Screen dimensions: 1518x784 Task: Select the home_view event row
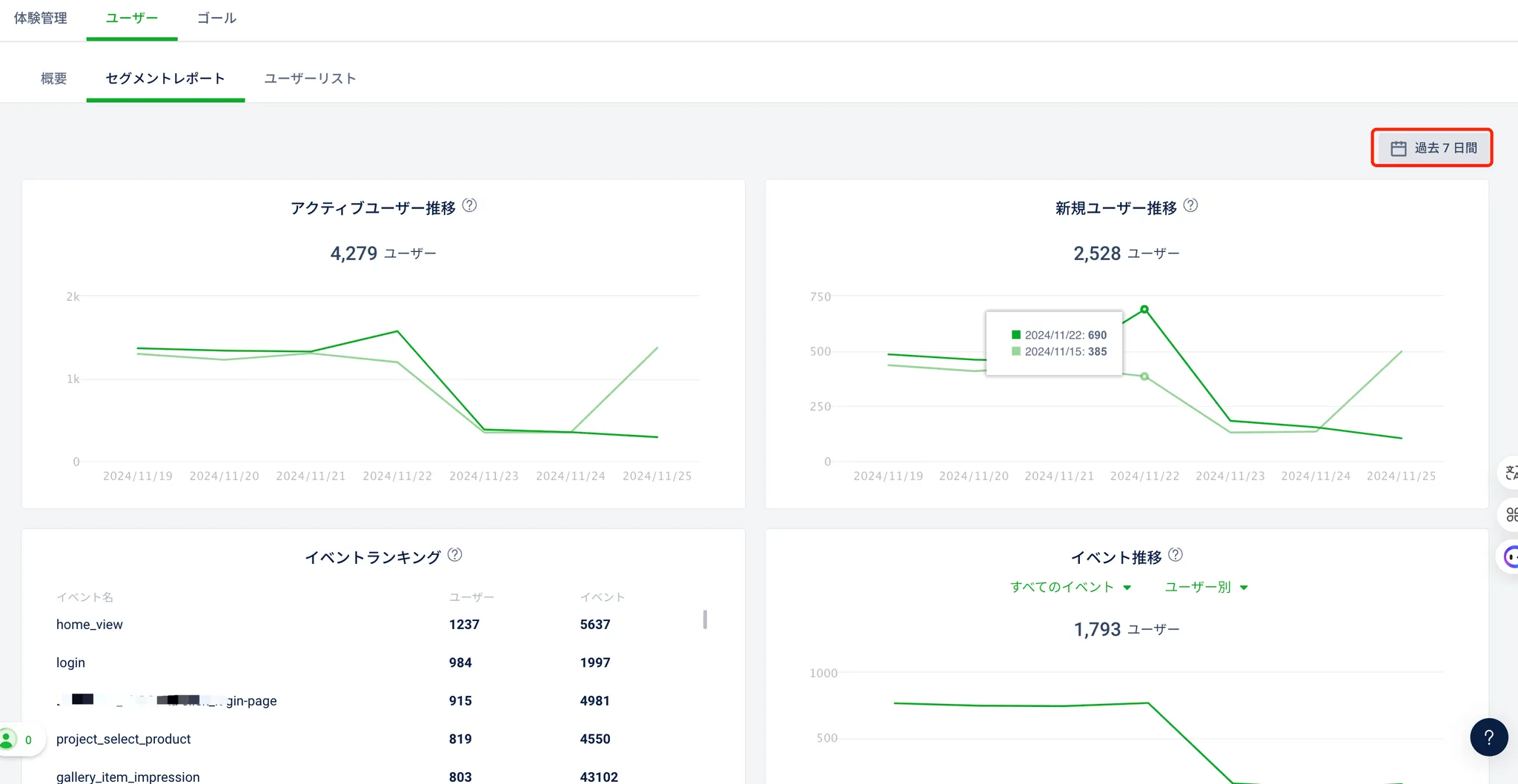pyautogui.click(x=90, y=625)
